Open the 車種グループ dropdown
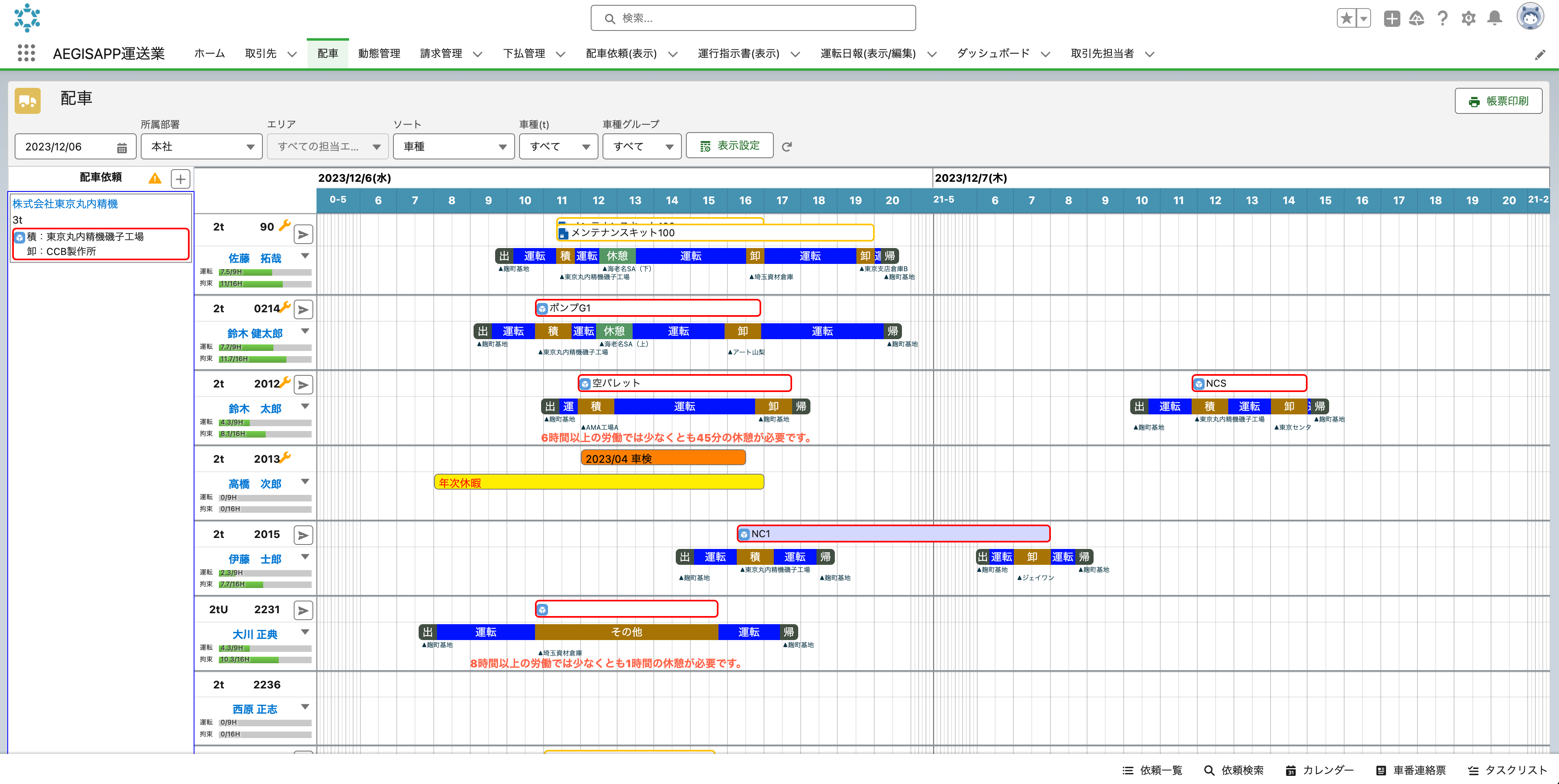Viewport: 1559px width, 784px height. (x=642, y=146)
